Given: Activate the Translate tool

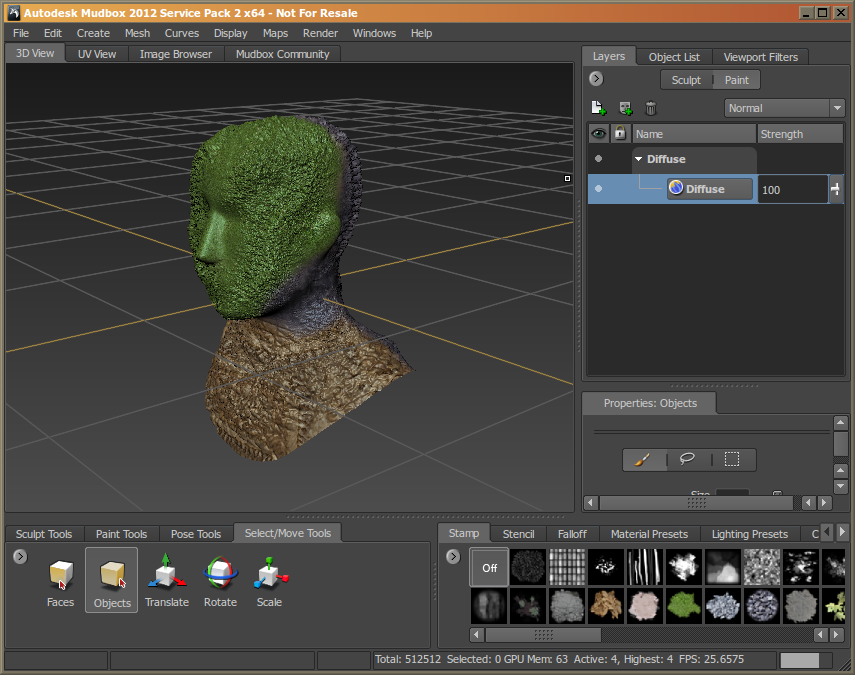Looking at the screenshot, I should tap(166, 576).
